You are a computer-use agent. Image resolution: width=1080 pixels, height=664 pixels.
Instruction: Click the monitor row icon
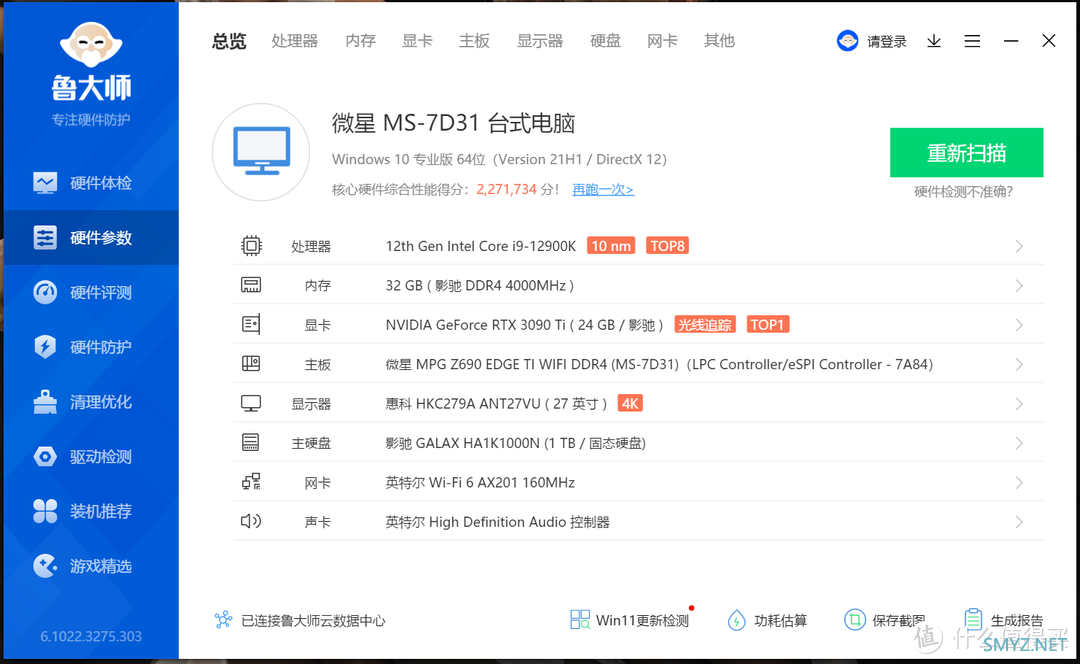(x=251, y=404)
